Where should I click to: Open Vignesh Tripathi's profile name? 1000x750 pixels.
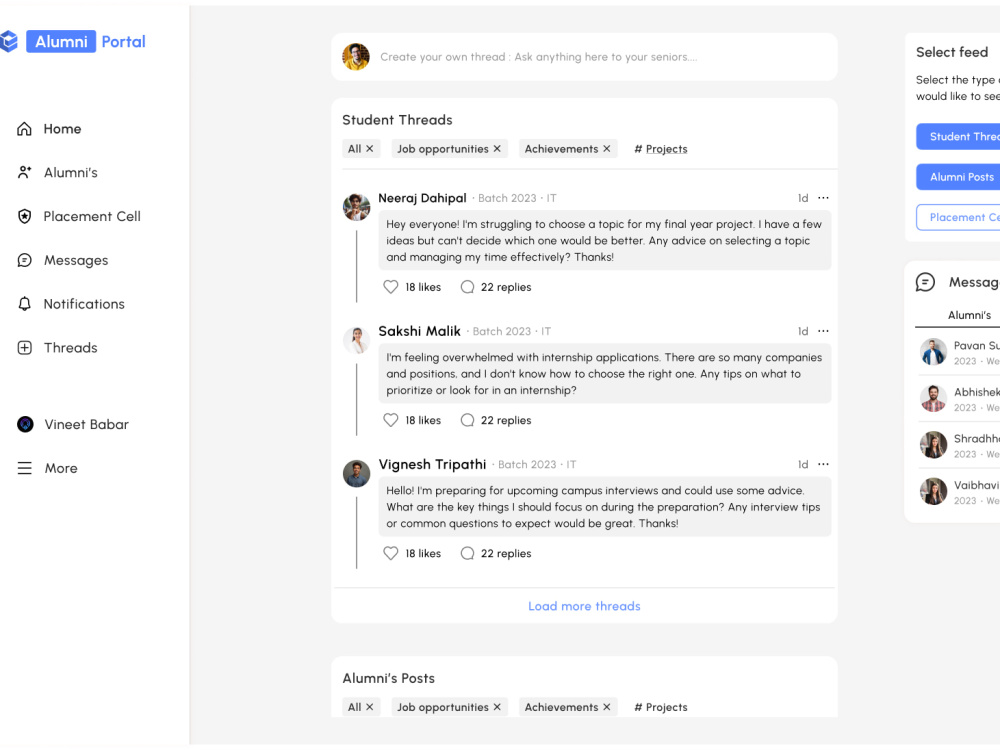point(432,465)
